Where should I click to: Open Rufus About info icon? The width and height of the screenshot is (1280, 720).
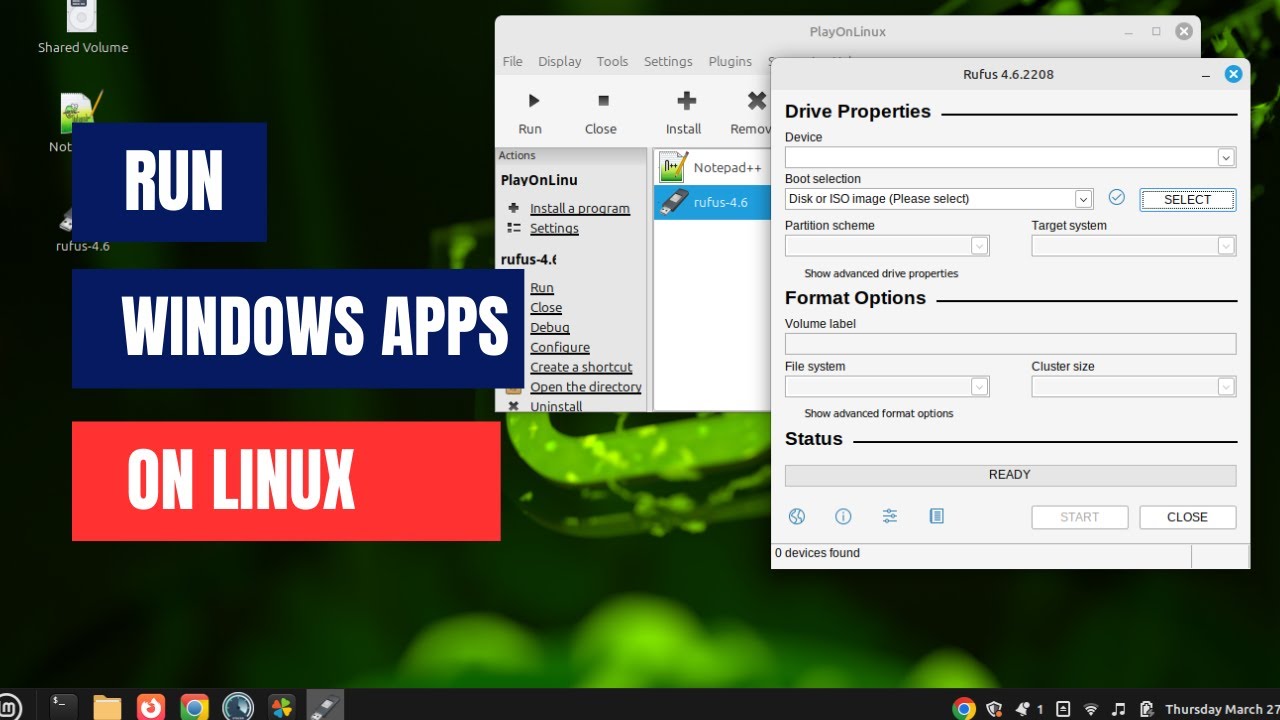pyautogui.click(x=843, y=516)
